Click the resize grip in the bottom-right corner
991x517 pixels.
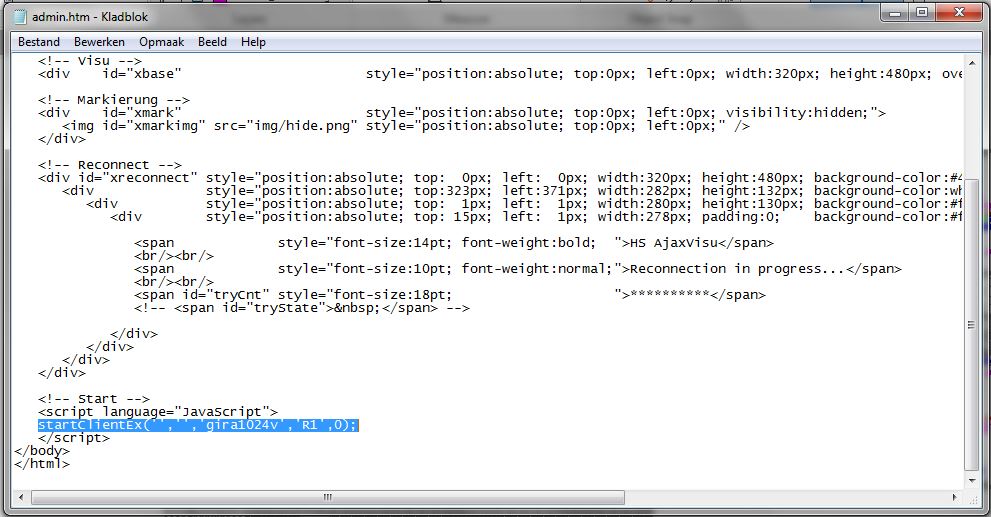point(973,498)
